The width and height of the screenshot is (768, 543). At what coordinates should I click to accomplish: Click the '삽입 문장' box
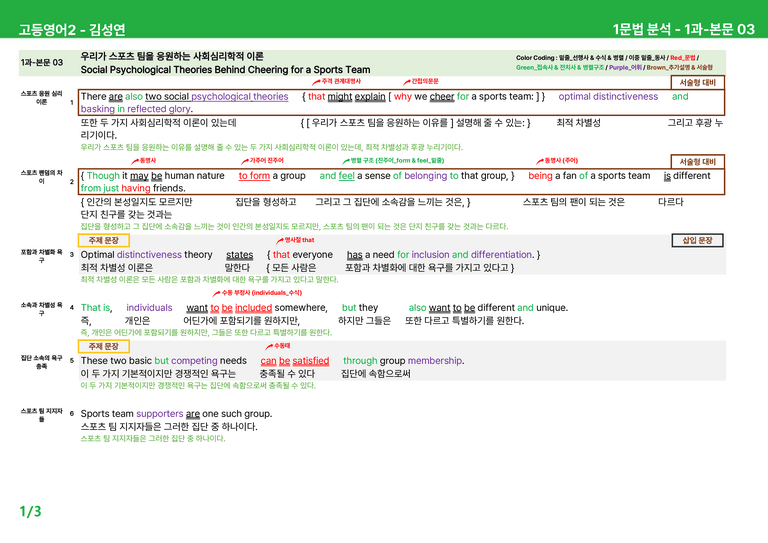pos(697,240)
